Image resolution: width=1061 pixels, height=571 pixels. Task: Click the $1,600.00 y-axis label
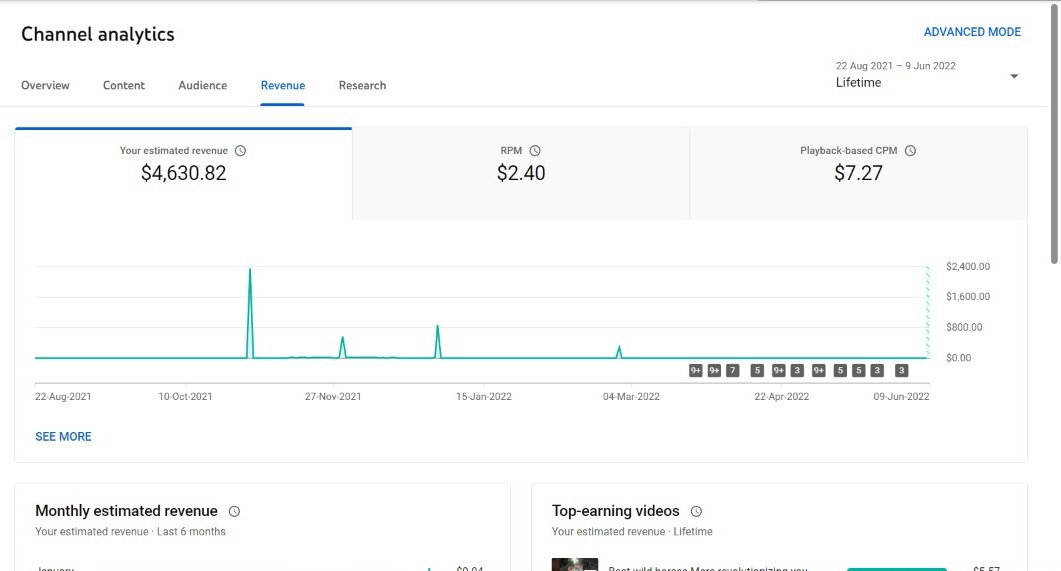click(968, 296)
